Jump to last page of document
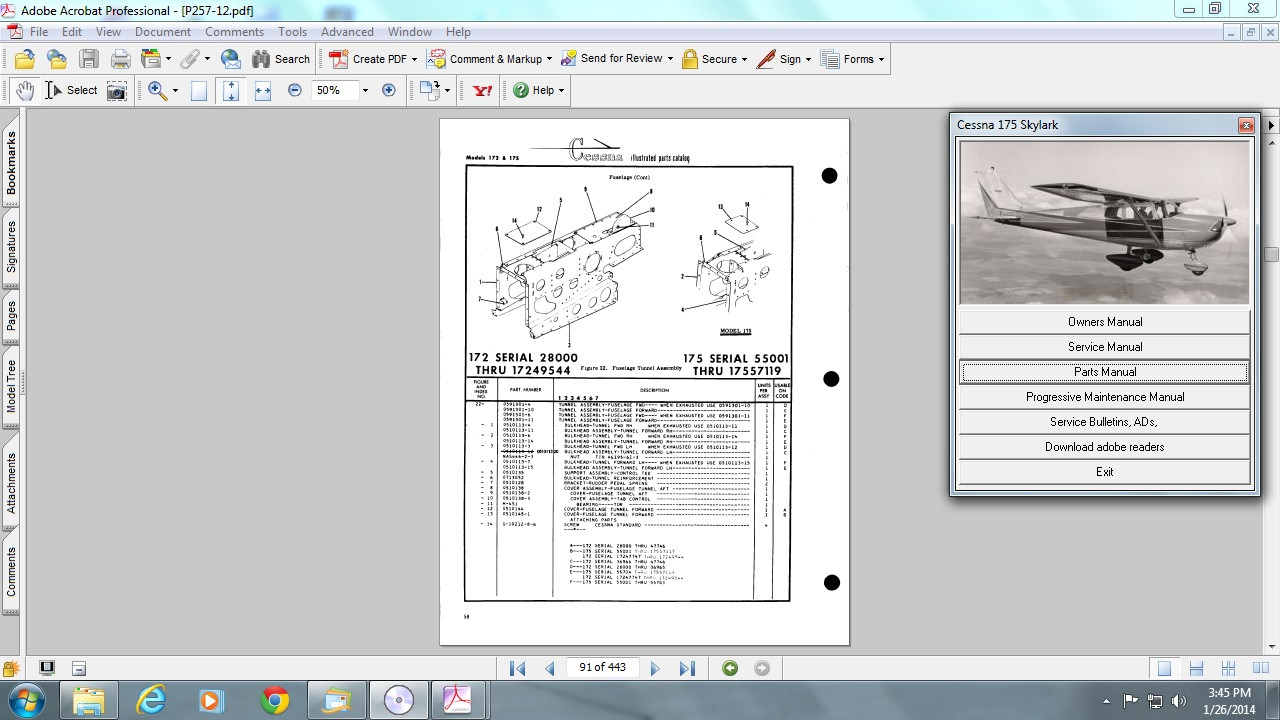Viewport: 1280px width, 720px height. 687,668
